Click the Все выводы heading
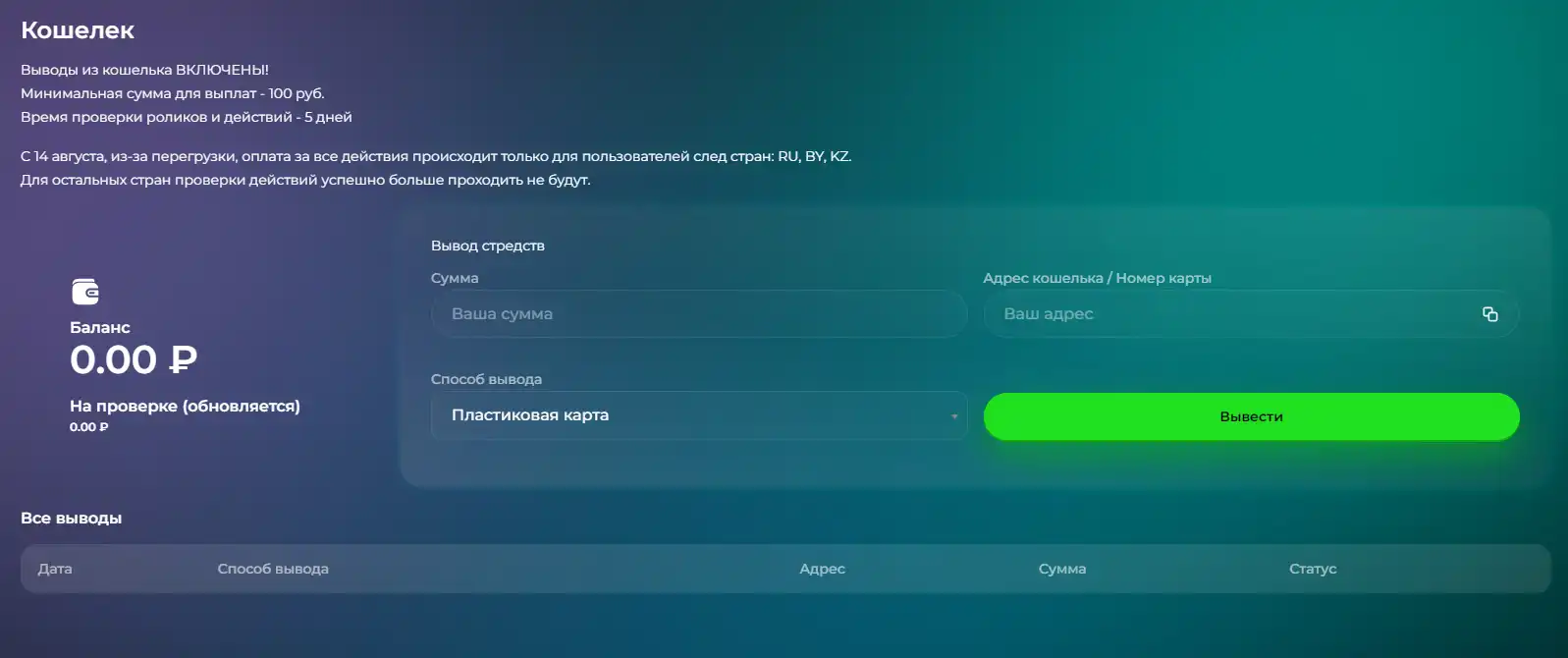 72,518
